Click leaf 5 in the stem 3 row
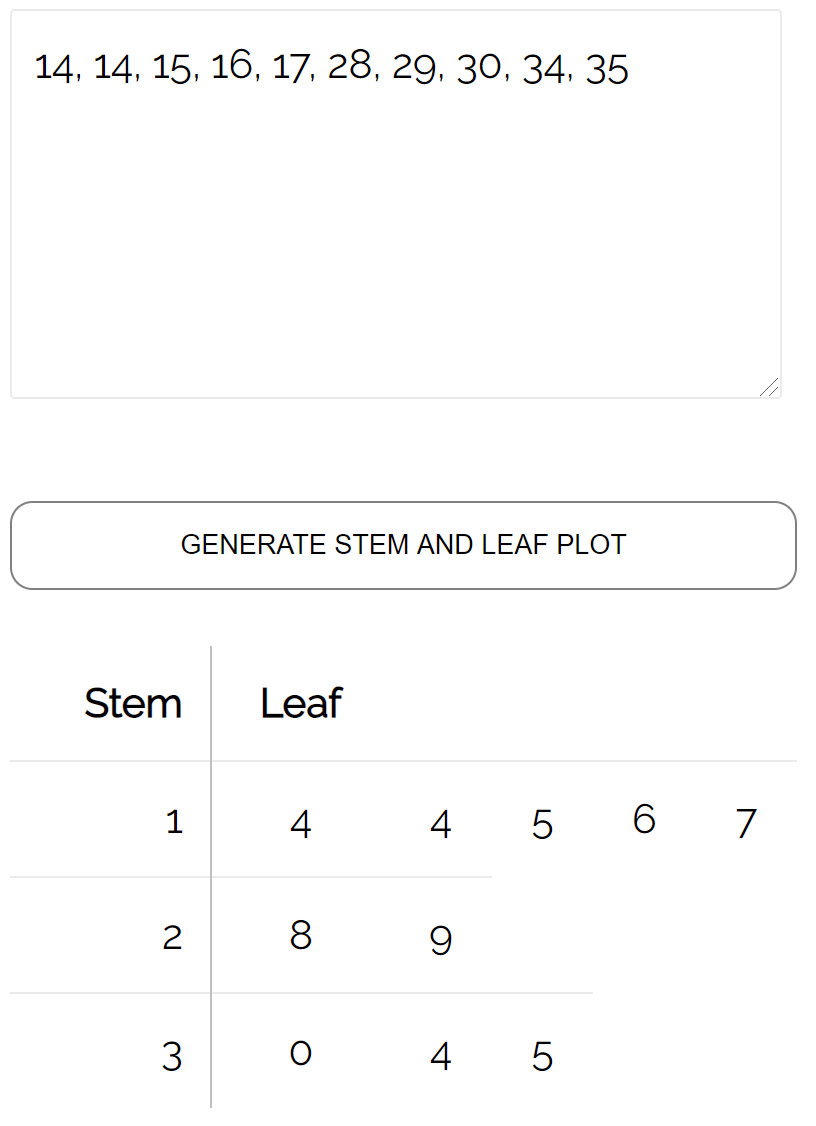The width and height of the screenshot is (816, 1126). click(x=542, y=1056)
